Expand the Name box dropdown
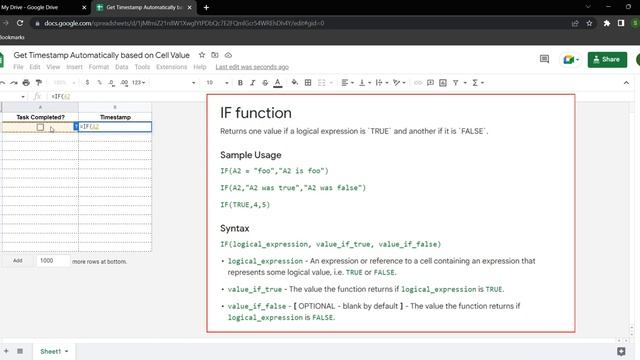 click(23, 97)
